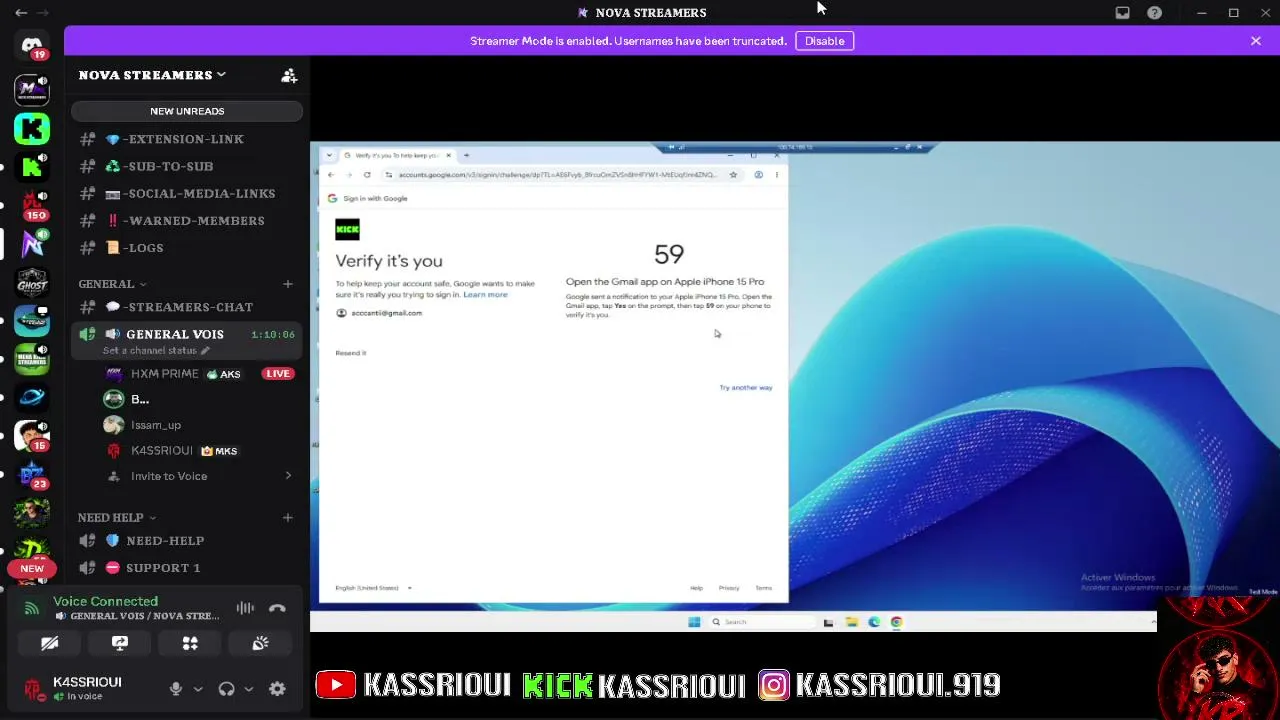The width and height of the screenshot is (1280, 720).
Task: Open the logs channel
Action: pos(186,247)
